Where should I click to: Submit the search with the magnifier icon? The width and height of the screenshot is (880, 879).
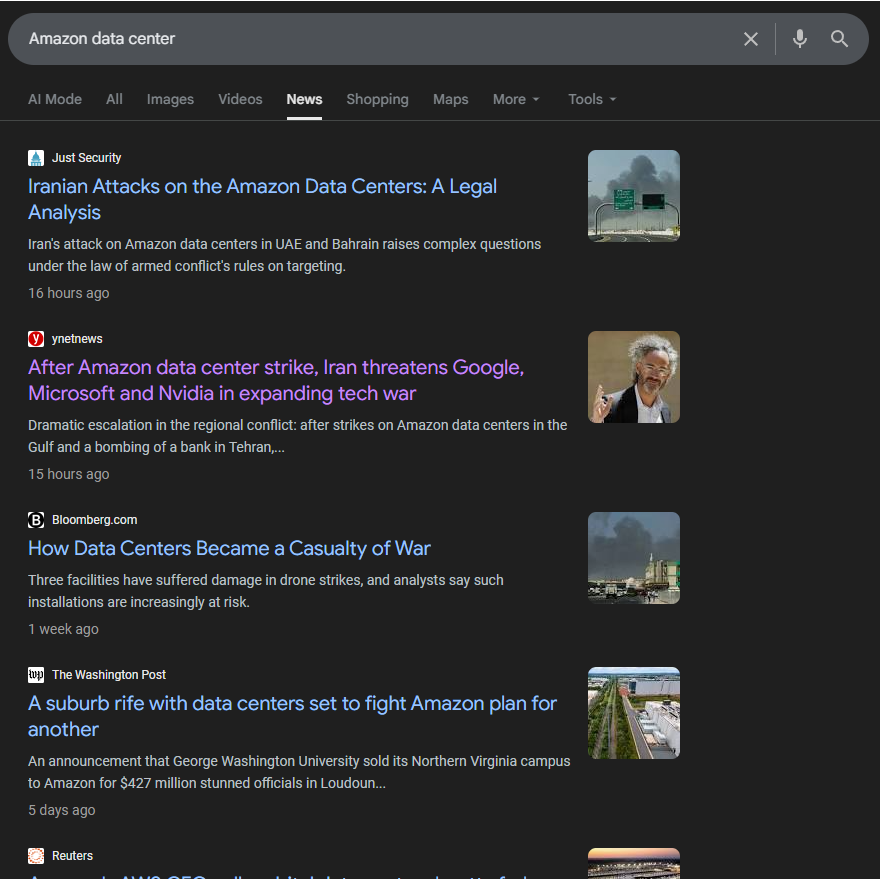click(x=839, y=39)
